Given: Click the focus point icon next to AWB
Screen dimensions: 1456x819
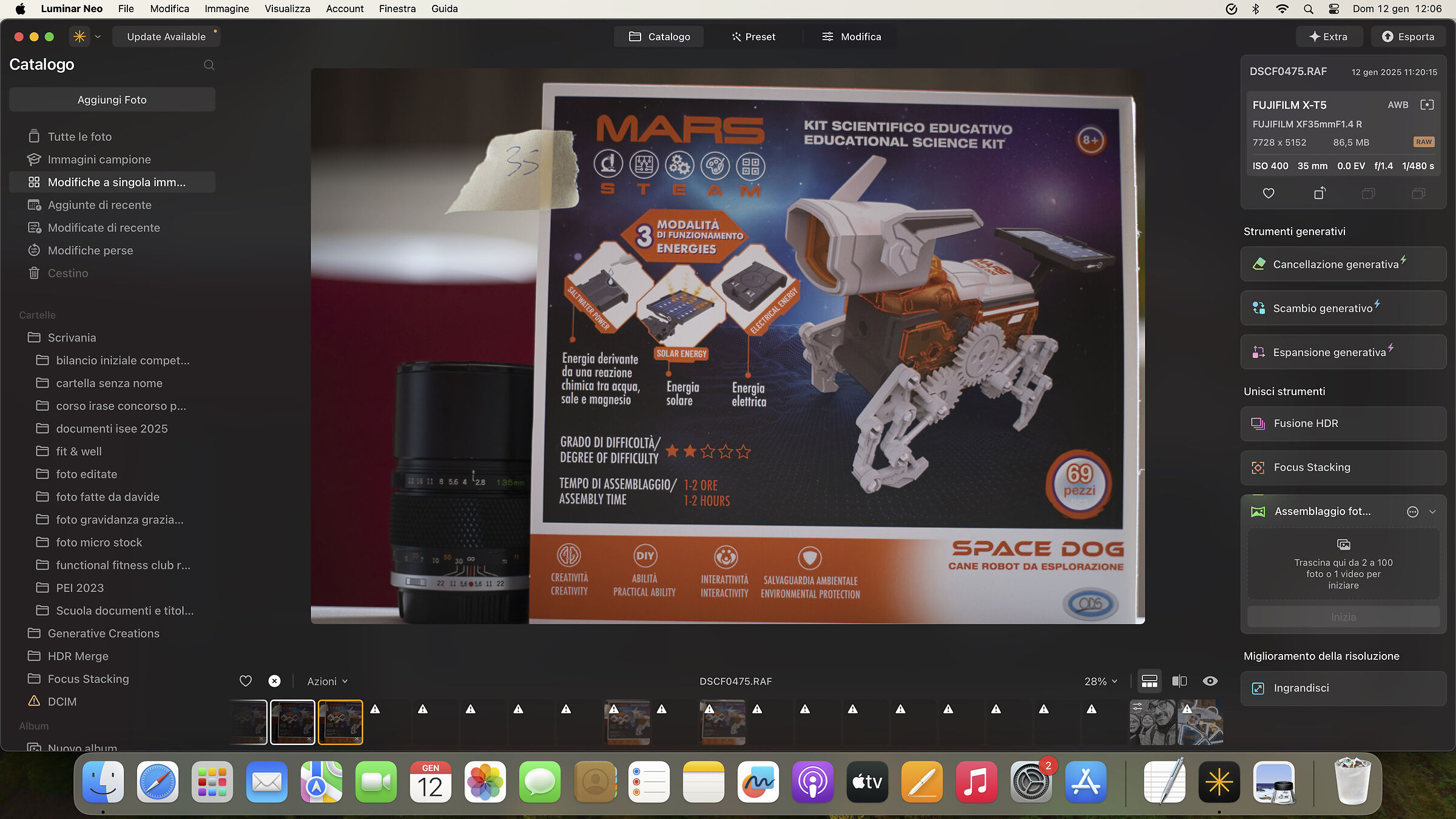Looking at the screenshot, I should coord(1427,105).
